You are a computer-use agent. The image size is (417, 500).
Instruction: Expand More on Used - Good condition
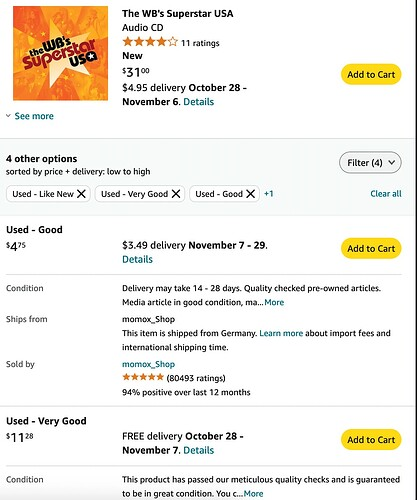pyautogui.click(x=274, y=302)
